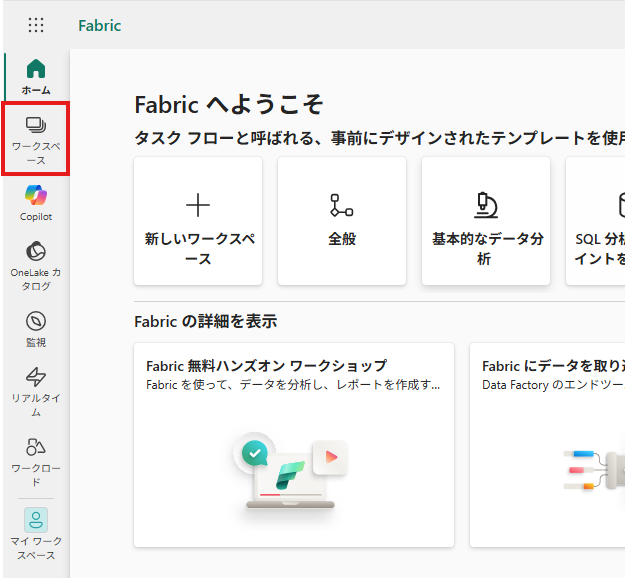Open リアルタイム hub in sidebar
Screen dimensions: 625x578
click(36, 391)
